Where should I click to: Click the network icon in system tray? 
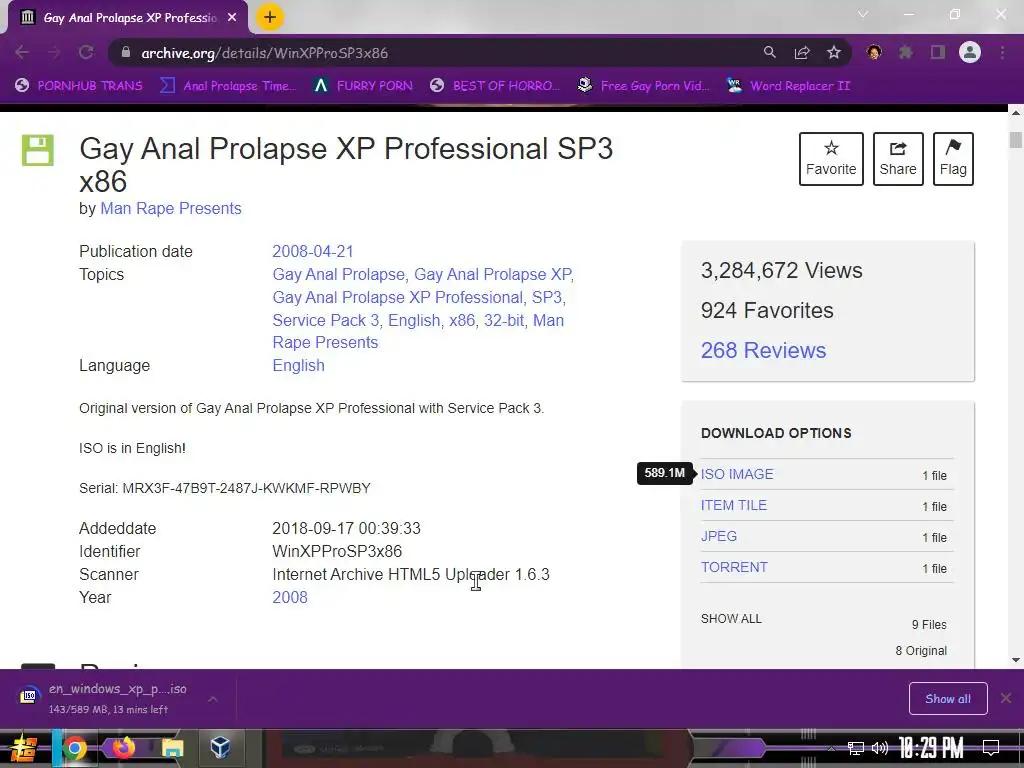tap(855, 748)
